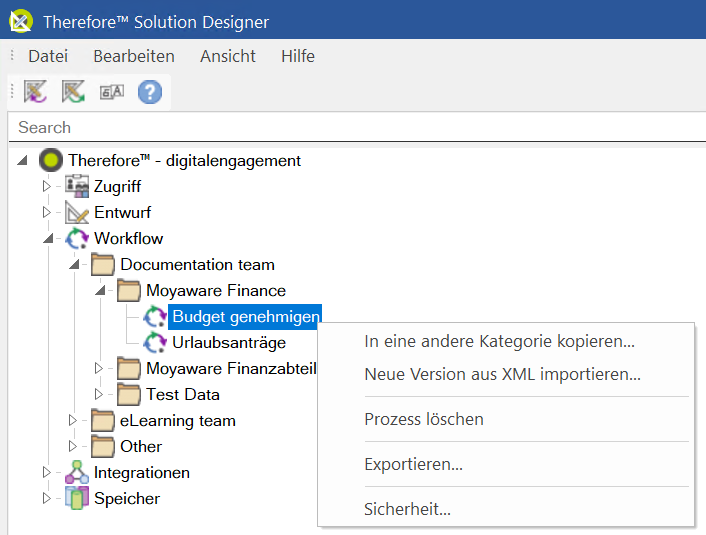The width and height of the screenshot is (706, 535).
Task: Open help via the blue question mark icon
Action: (150, 92)
